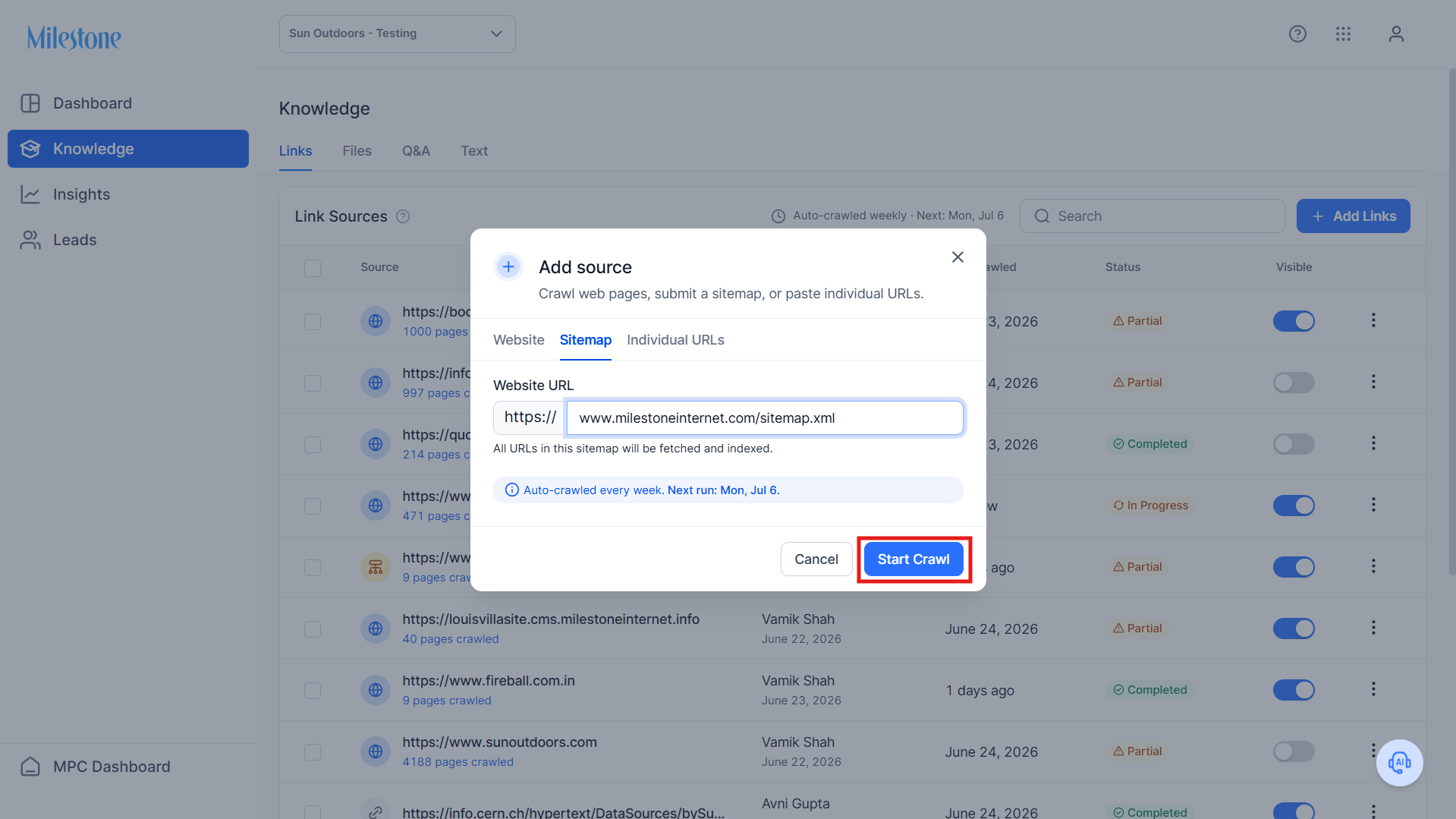Open the apps grid icon
Screen dimensions: 1456x819
click(x=1343, y=34)
